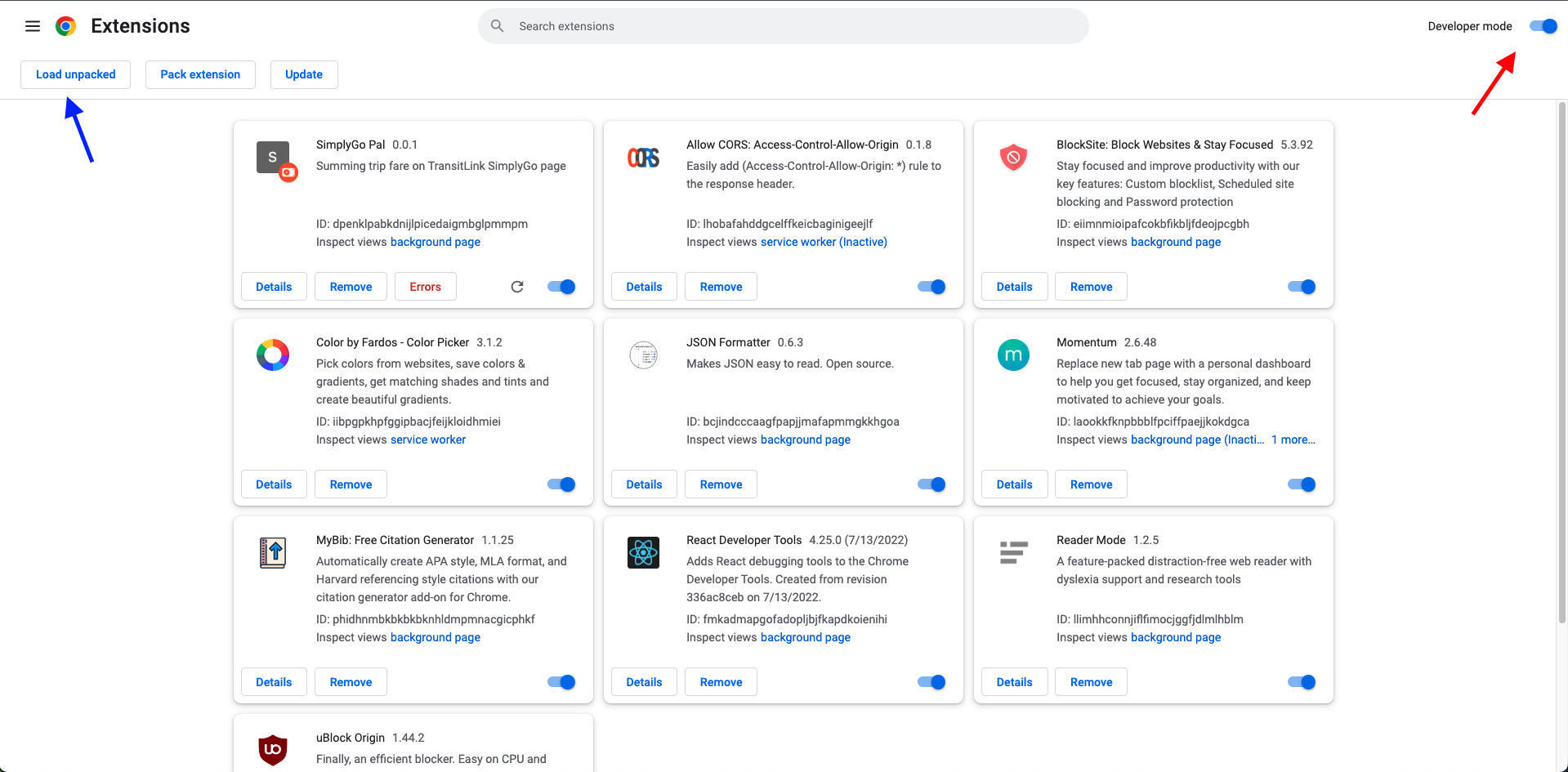Open Details for SimplyGo Pal

click(x=274, y=287)
